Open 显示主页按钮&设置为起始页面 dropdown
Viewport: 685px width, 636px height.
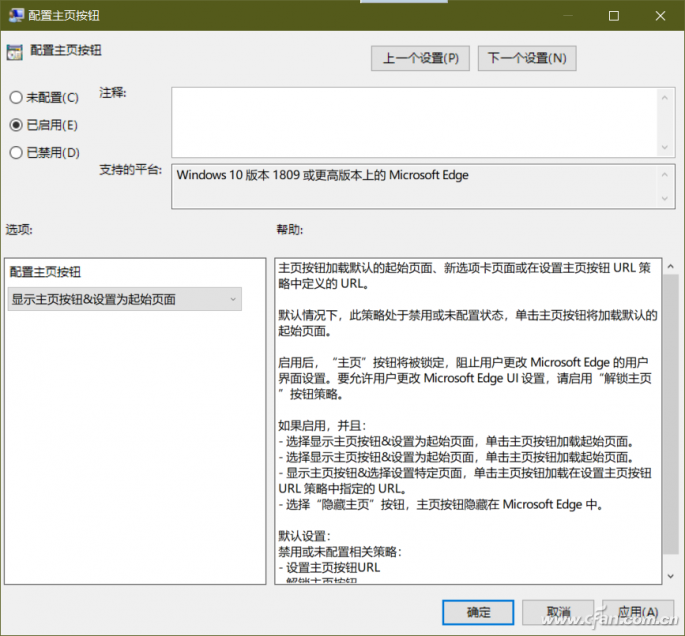tap(125, 299)
